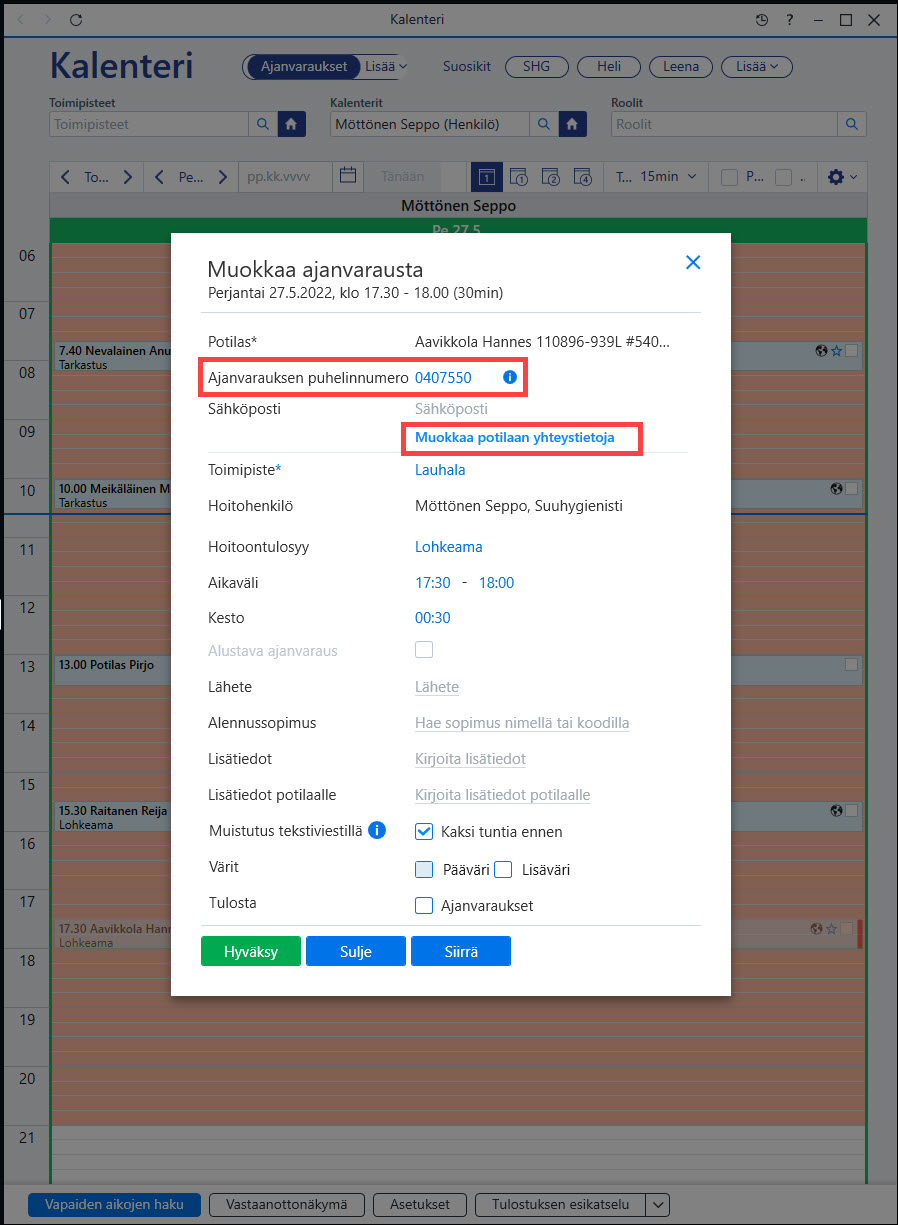Click the green Hyväksy button

point(251,951)
